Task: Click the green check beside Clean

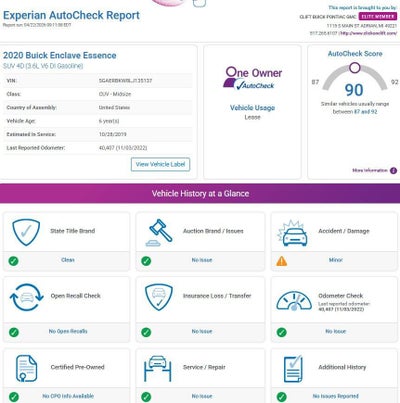Action: [13, 261]
